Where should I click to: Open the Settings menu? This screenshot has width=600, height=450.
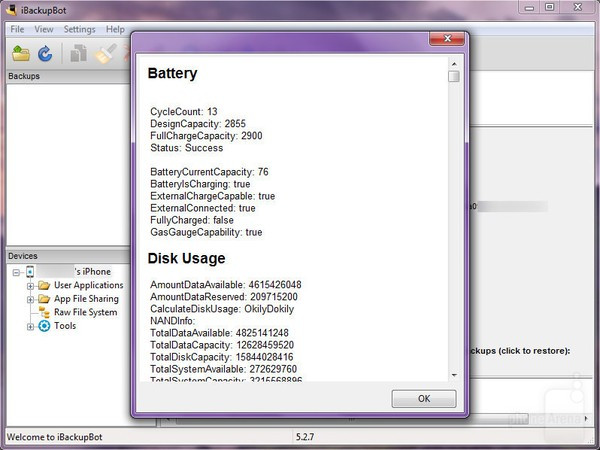(79, 30)
